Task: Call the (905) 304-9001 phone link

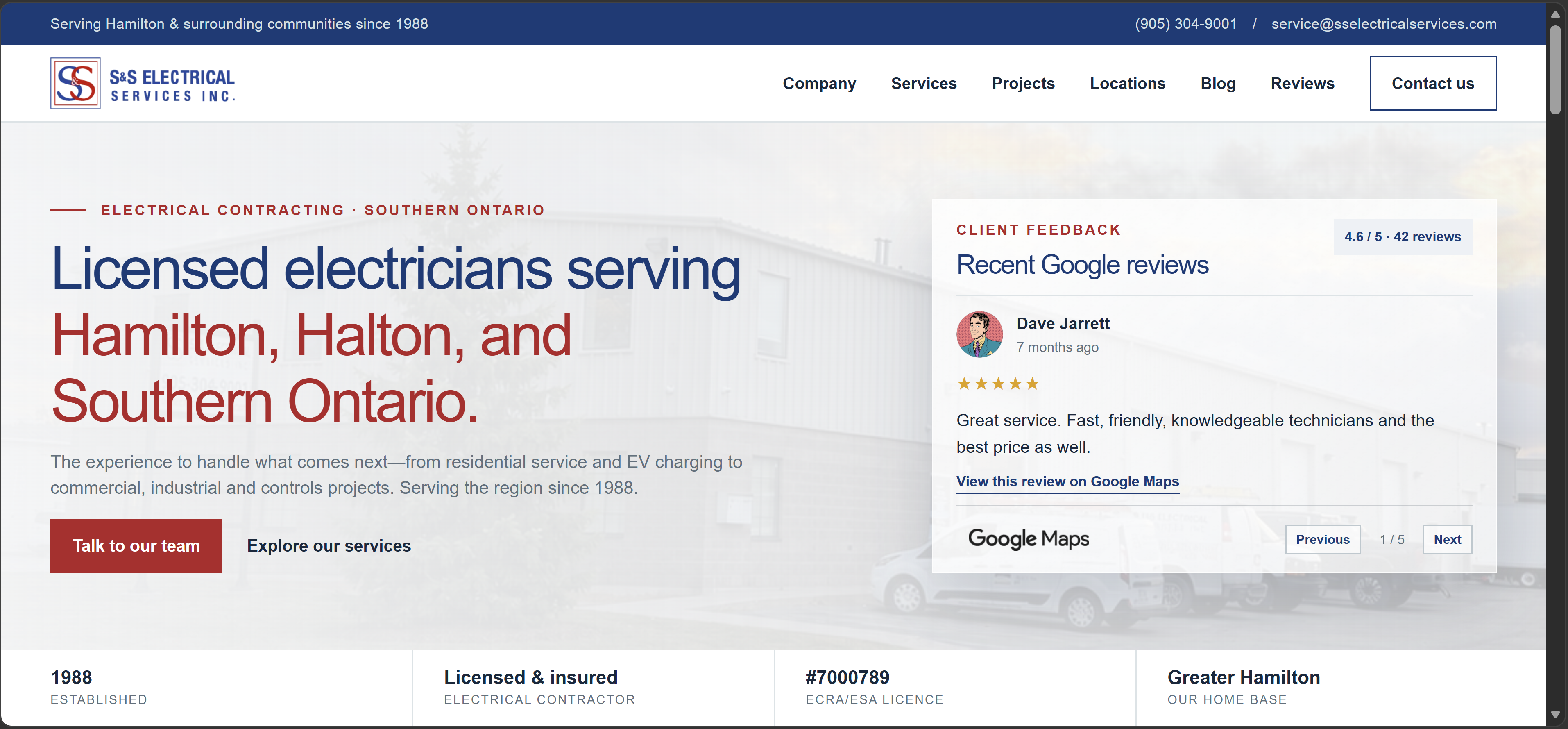Action: 1186,24
